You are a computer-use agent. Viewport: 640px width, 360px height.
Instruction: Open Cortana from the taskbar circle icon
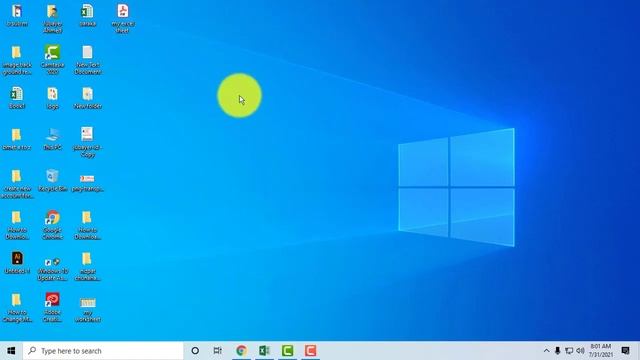(195, 351)
